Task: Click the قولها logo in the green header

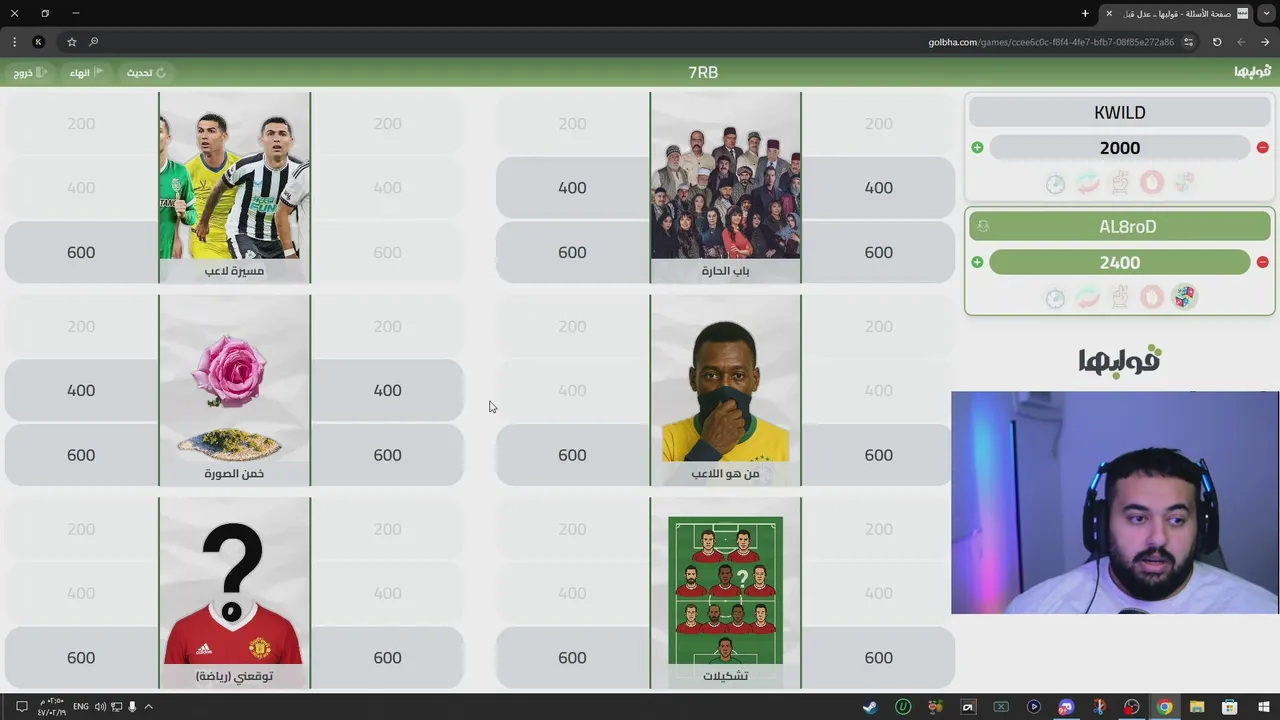Action: pos(1252,72)
